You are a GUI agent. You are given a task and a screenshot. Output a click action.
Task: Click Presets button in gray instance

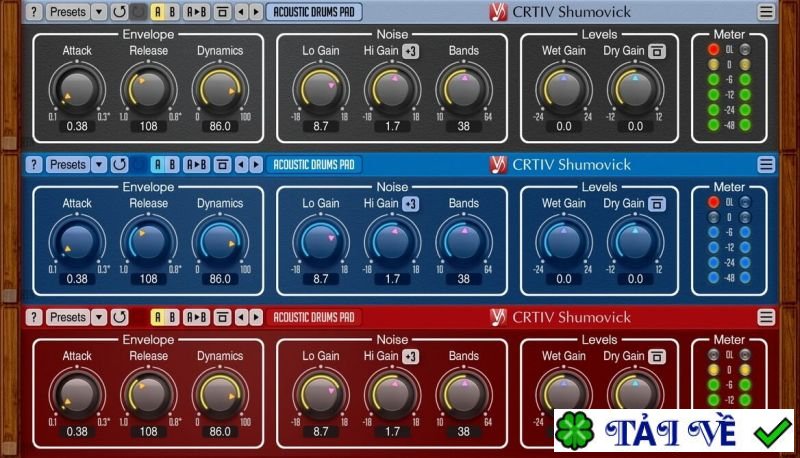click(x=67, y=12)
